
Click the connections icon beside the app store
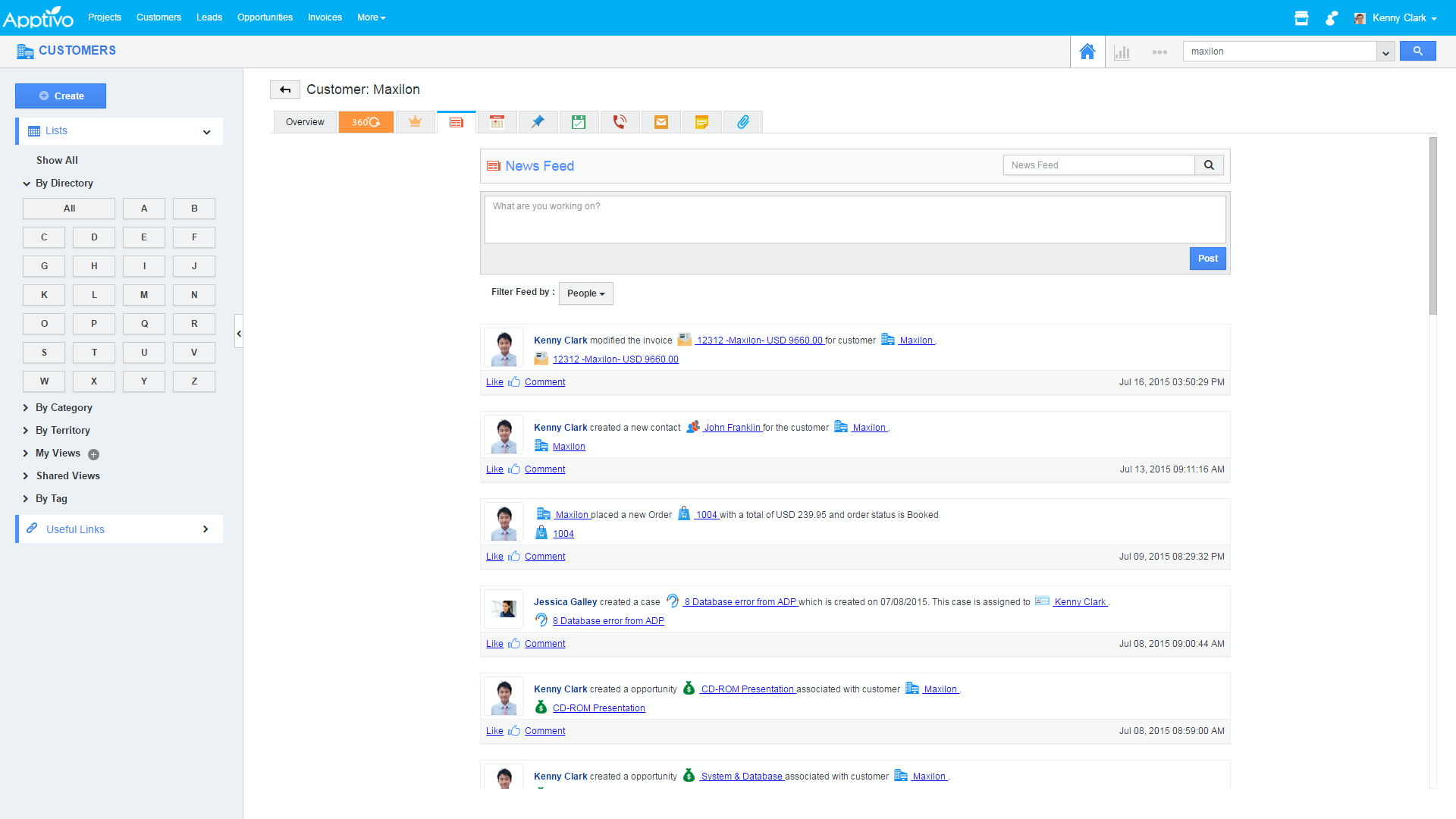tap(1331, 18)
